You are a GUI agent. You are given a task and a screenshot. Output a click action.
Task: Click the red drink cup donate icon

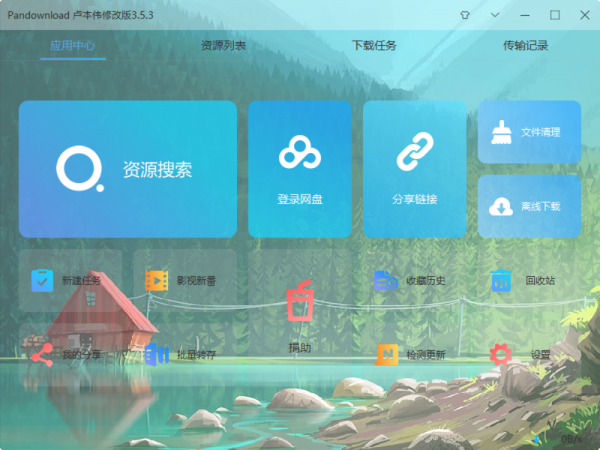coord(300,301)
